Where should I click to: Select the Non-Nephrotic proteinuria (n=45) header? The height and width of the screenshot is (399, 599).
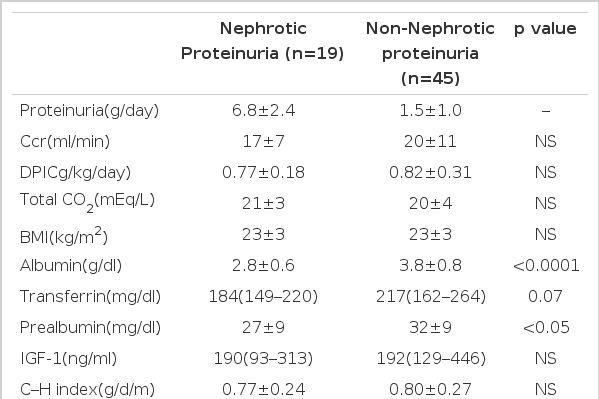click(x=430, y=53)
